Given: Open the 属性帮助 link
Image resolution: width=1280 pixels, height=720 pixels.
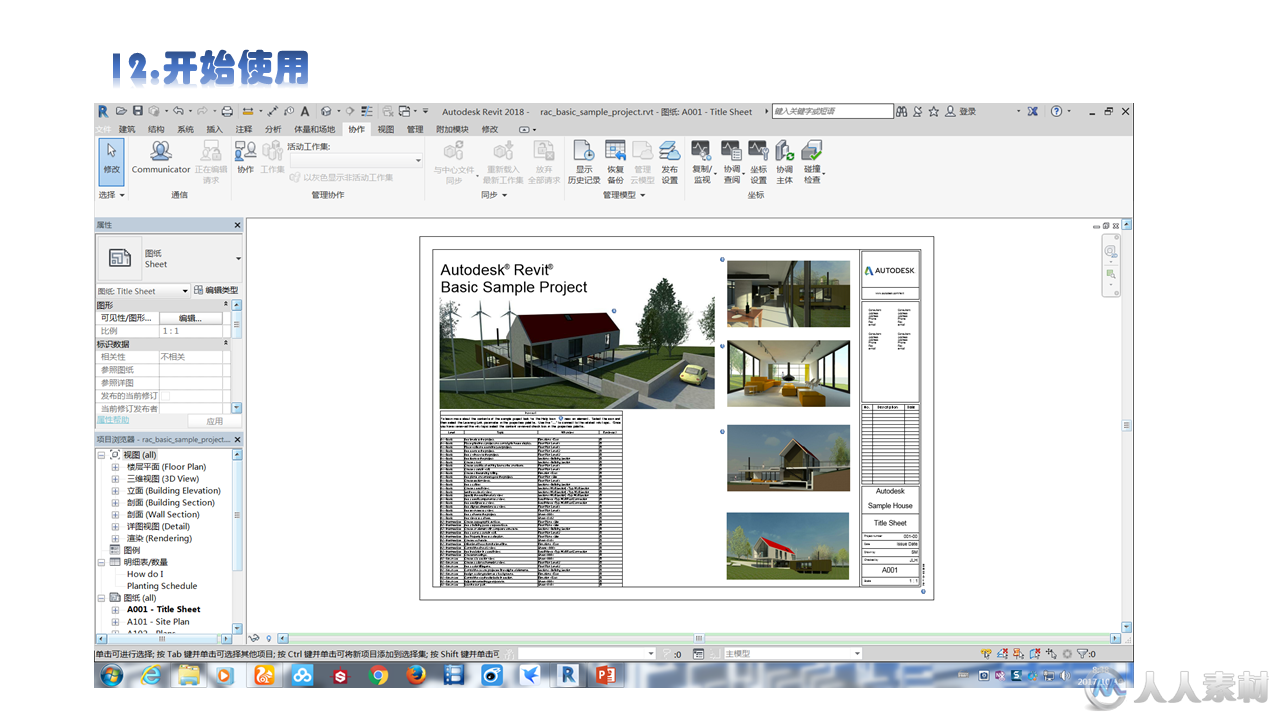Looking at the screenshot, I should [x=113, y=420].
